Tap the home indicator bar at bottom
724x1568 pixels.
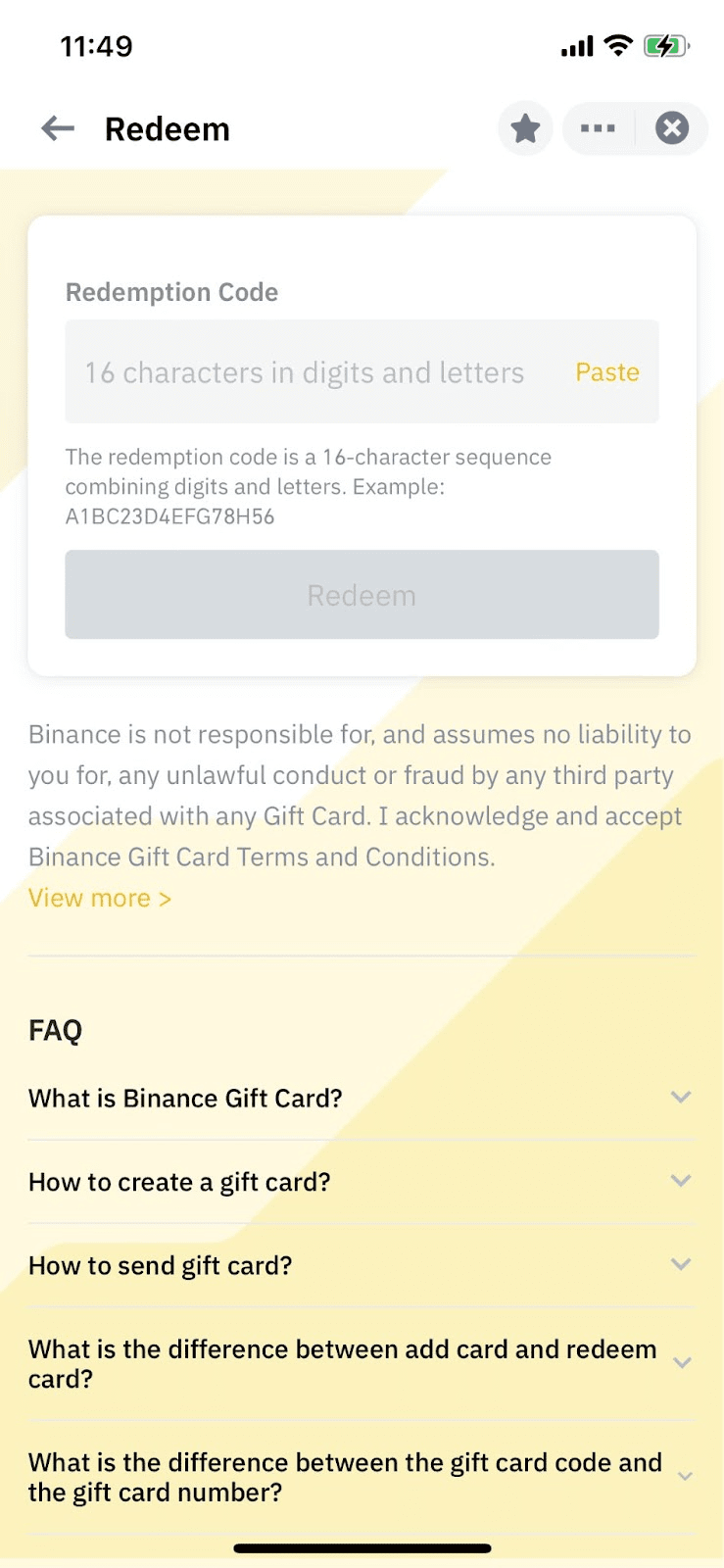tap(362, 1548)
